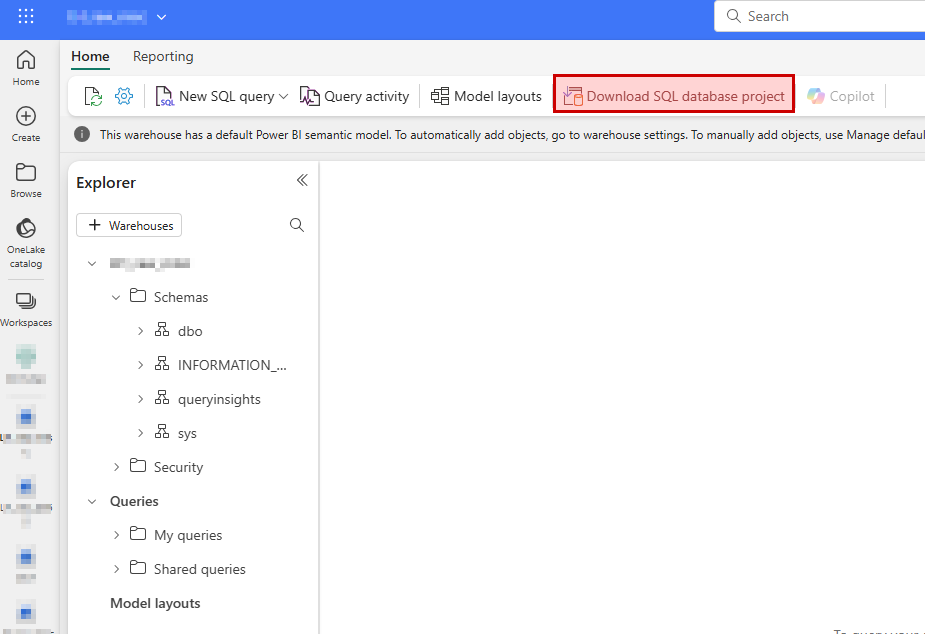Click the INFORMATION_ schema icon
Viewport: 925px width, 634px height.
[x=162, y=364]
